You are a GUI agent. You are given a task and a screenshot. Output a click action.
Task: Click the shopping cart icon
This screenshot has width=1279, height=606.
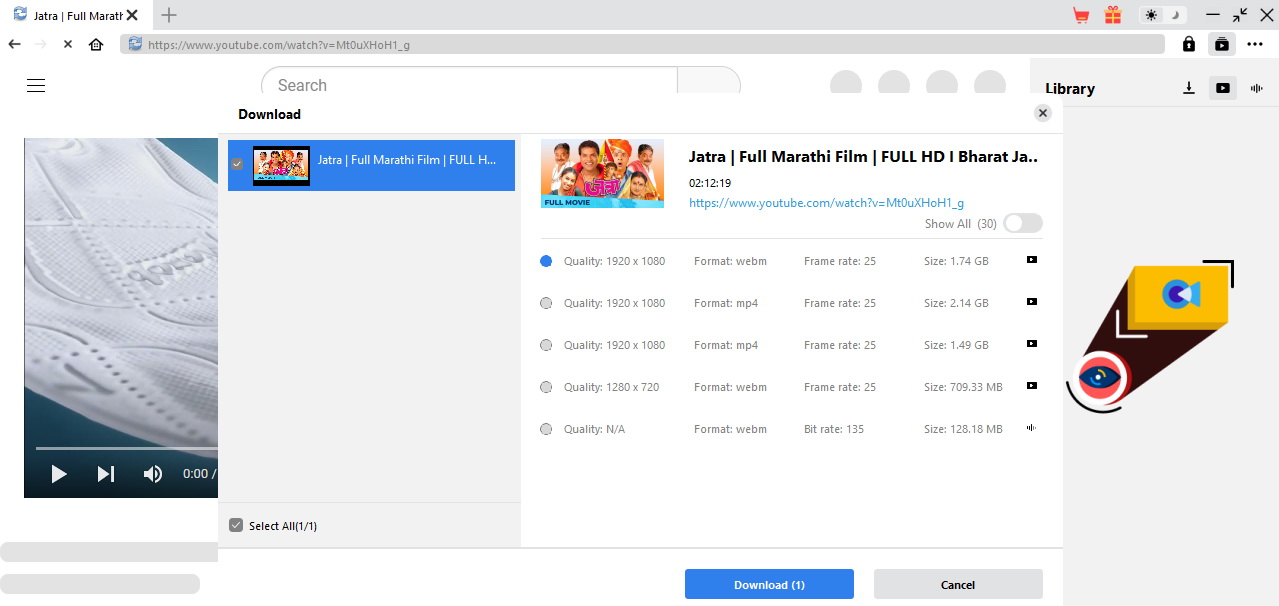coord(1081,15)
